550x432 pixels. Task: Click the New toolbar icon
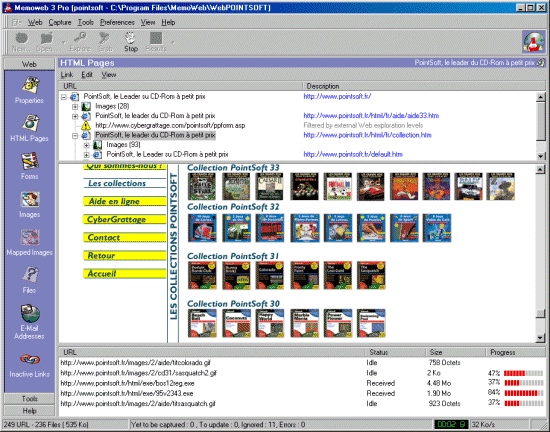click(x=22, y=39)
